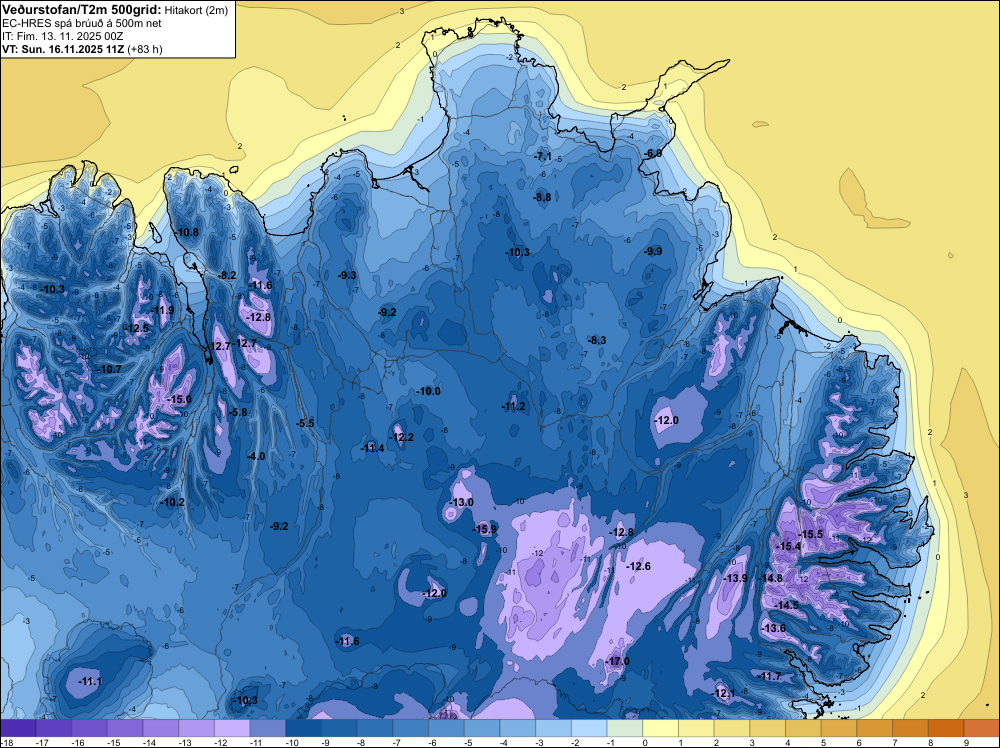Click the '-5.5' temperature value
The height and width of the screenshot is (748, 1000).
pyautogui.click(x=305, y=423)
